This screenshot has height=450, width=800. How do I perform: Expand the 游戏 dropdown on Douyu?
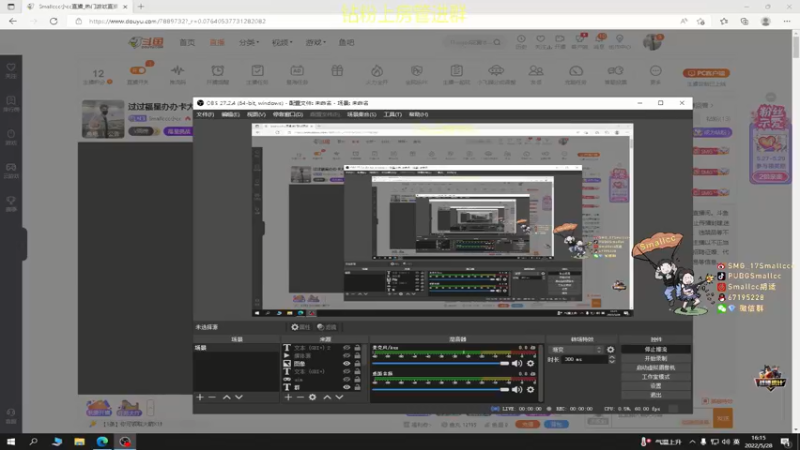click(315, 42)
